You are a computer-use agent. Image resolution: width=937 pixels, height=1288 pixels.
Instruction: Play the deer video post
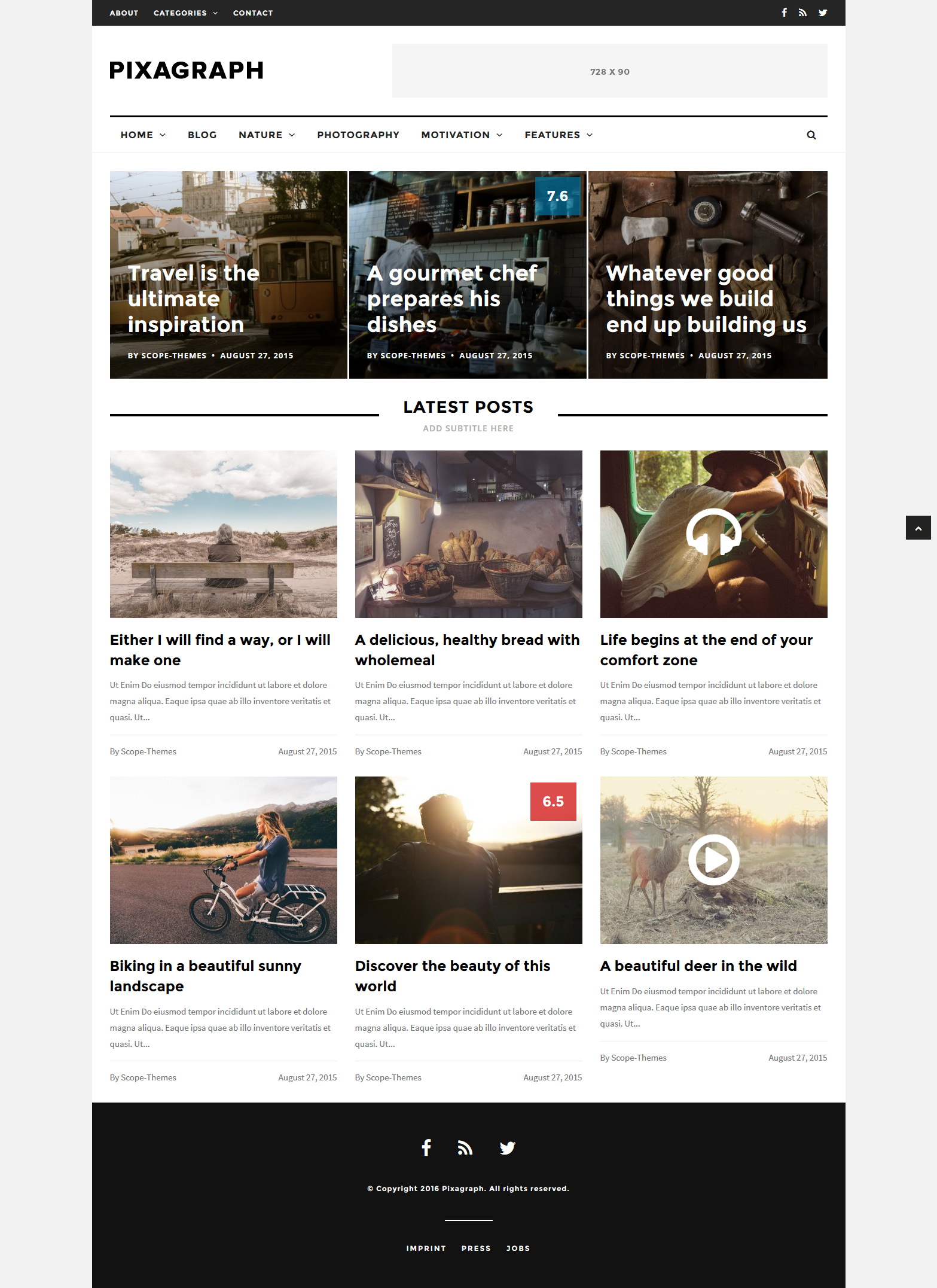pos(713,860)
